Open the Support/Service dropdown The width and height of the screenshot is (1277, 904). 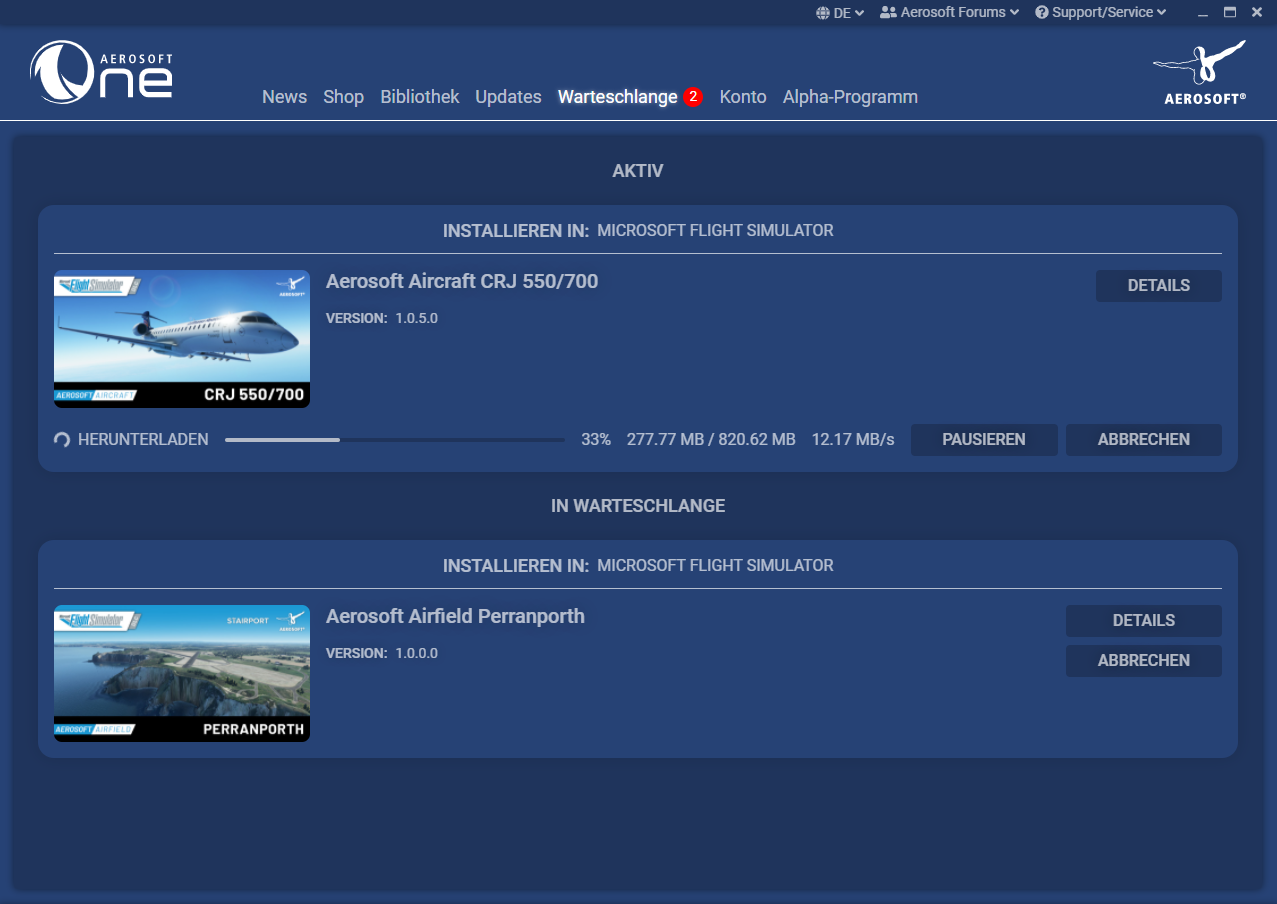click(1100, 12)
